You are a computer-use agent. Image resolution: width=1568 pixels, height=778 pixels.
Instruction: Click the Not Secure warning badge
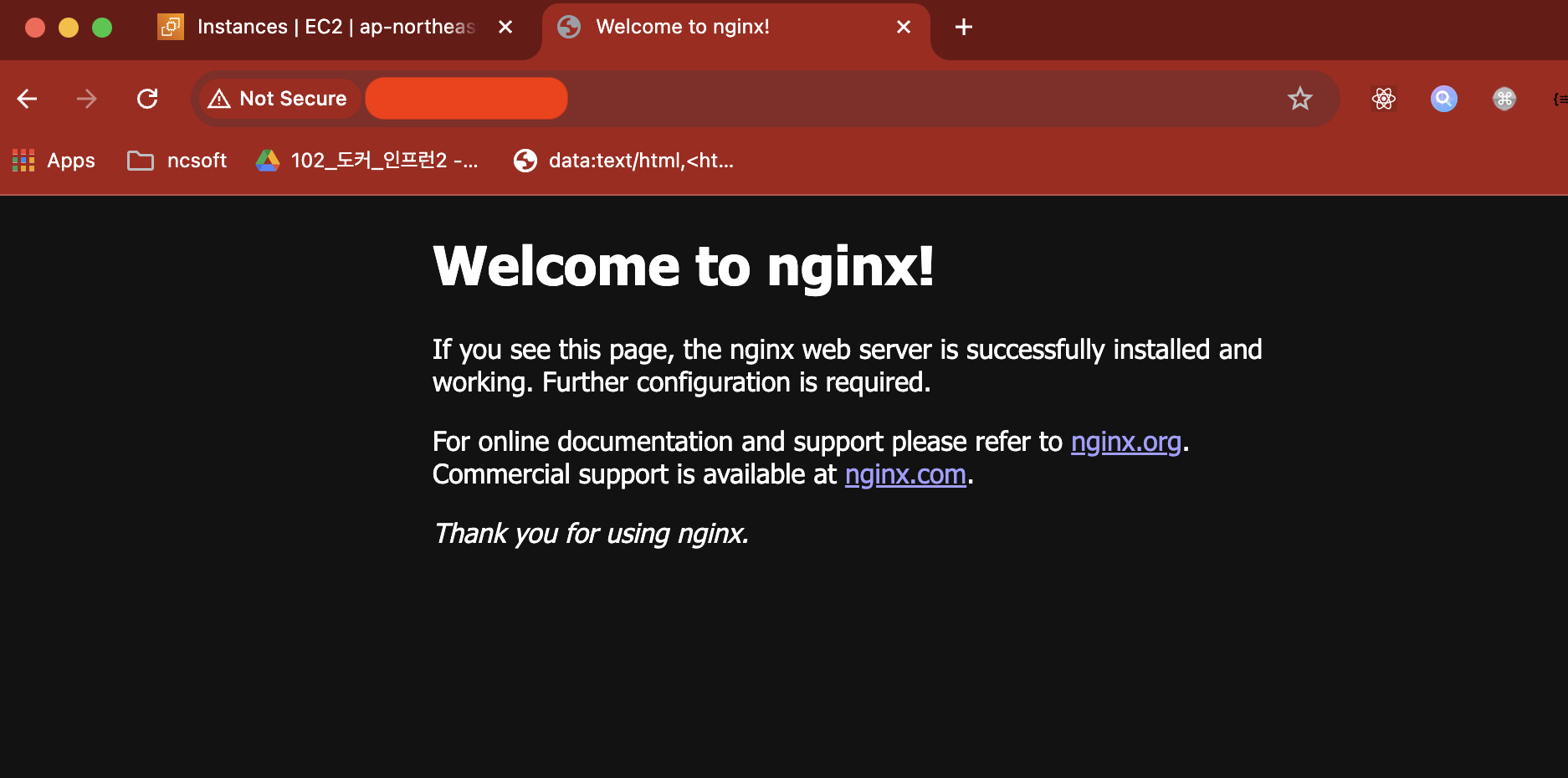pos(279,99)
